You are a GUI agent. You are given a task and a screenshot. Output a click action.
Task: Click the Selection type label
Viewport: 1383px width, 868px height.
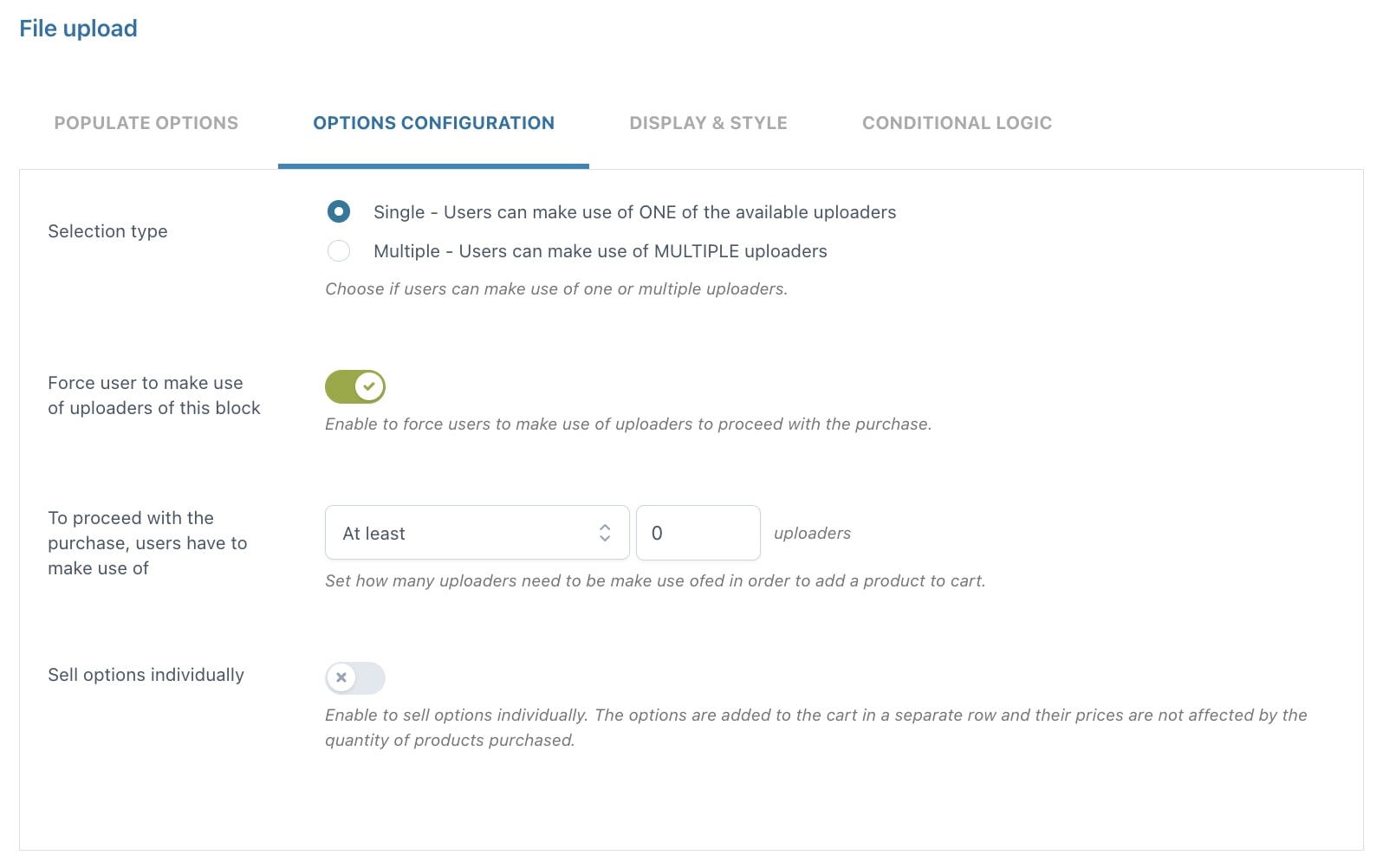(107, 231)
